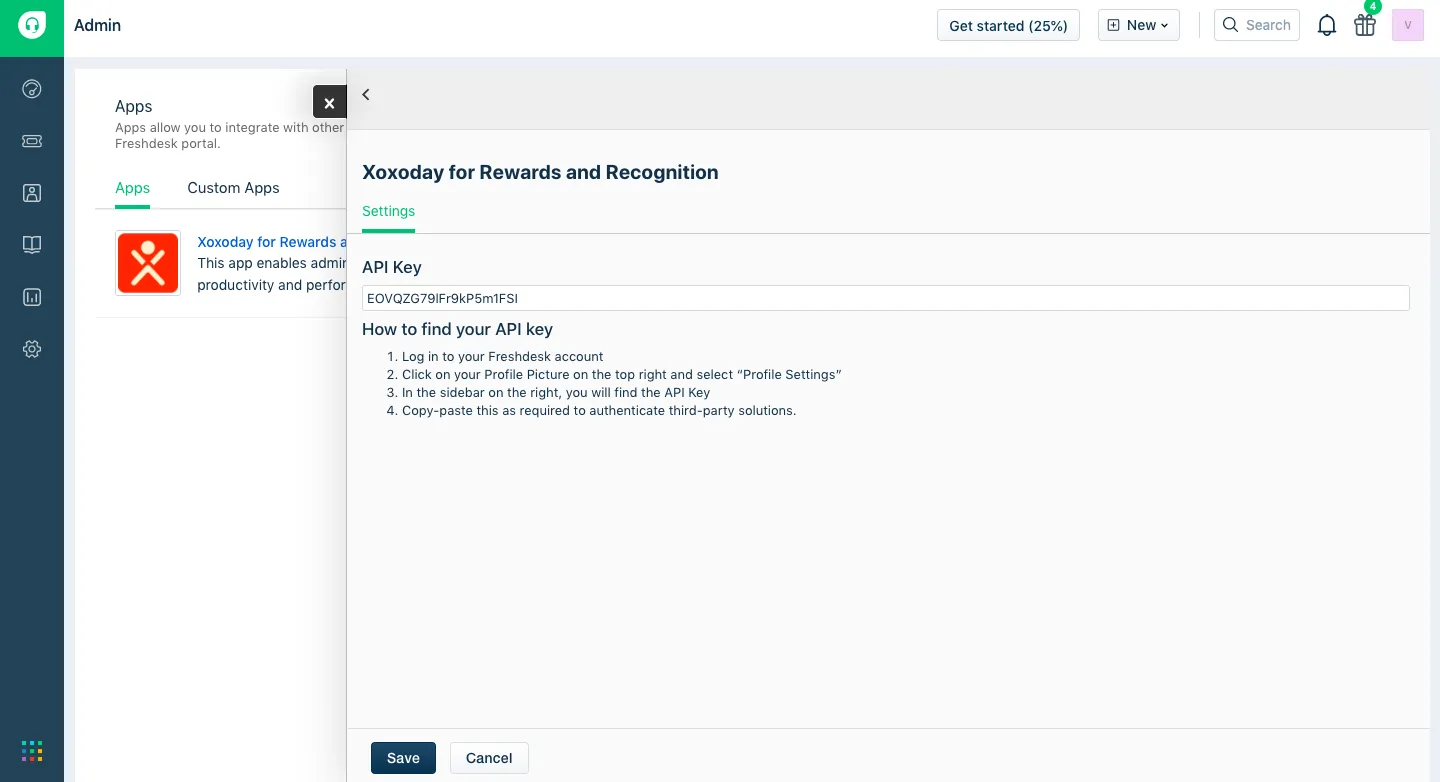Image resolution: width=1440 pixels, height=782 pixels.
Task: Click the Xoxoday app logo thumbnail
Action: click(x=148, y=263)
